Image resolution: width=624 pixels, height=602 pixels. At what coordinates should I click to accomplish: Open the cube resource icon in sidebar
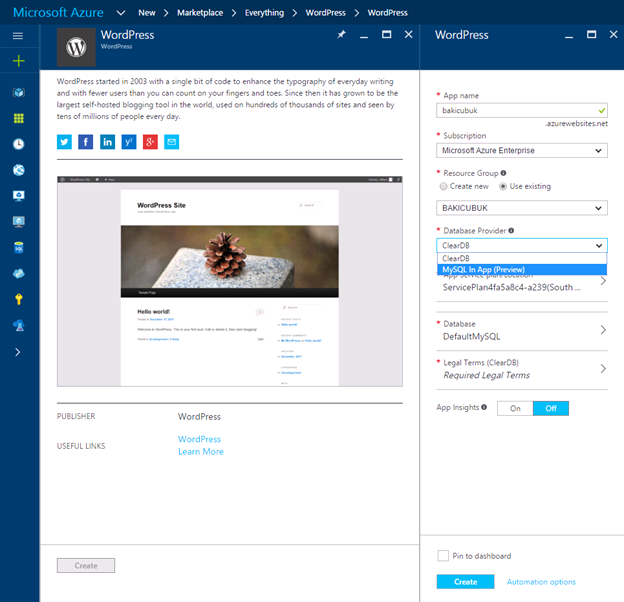coord(18,92)
